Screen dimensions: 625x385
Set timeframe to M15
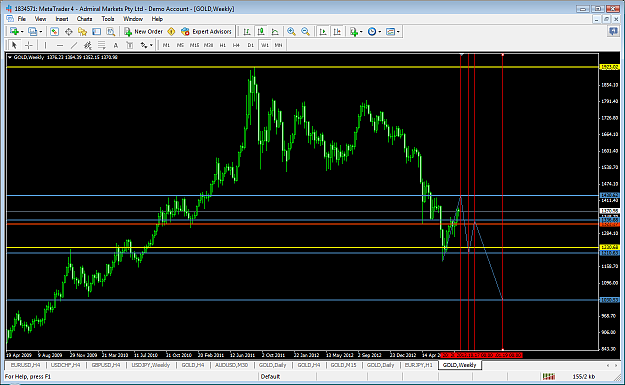tap(194, 45)
